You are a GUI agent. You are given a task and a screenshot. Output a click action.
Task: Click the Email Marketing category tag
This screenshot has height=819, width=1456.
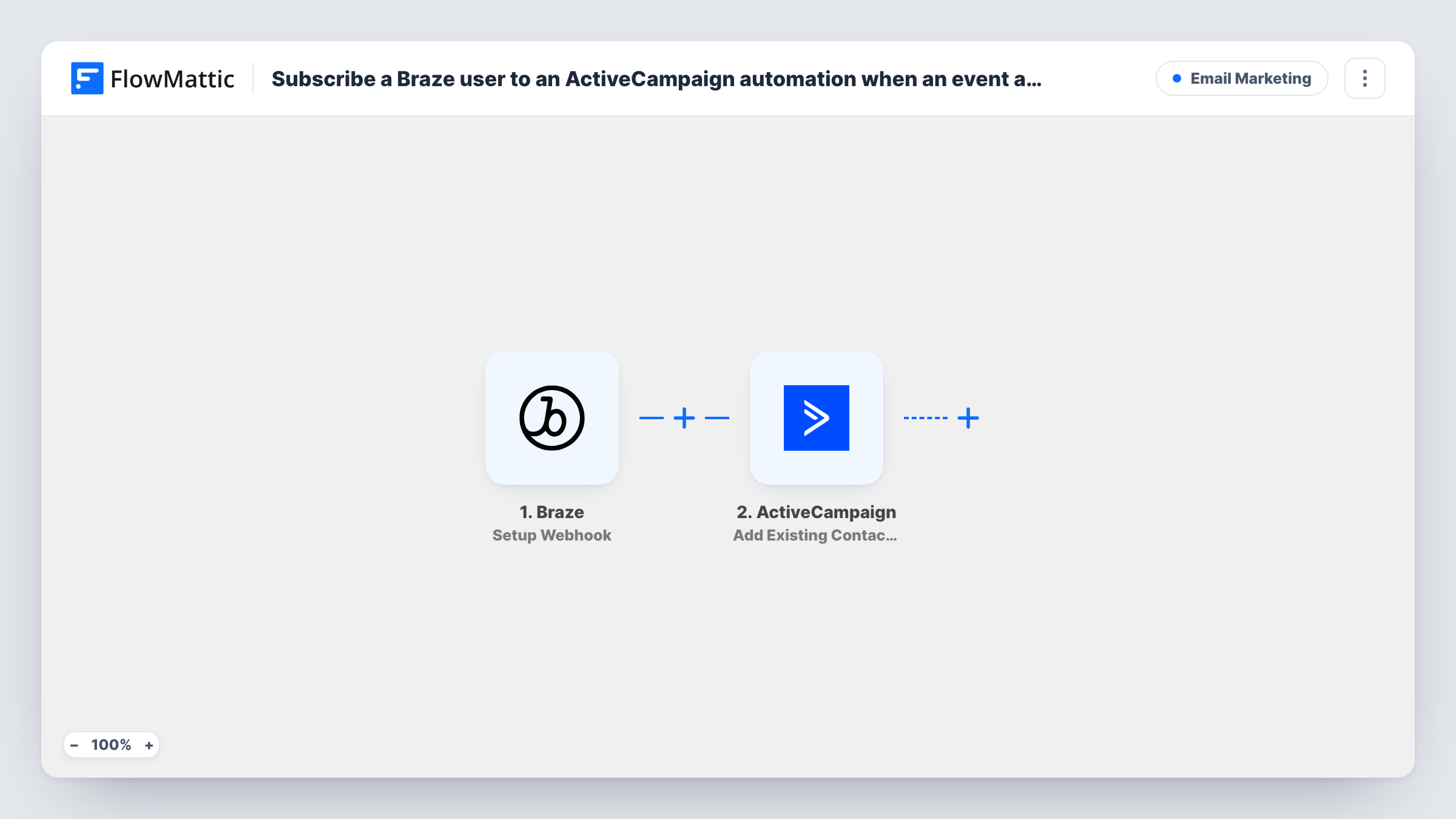coord(1242,78)
